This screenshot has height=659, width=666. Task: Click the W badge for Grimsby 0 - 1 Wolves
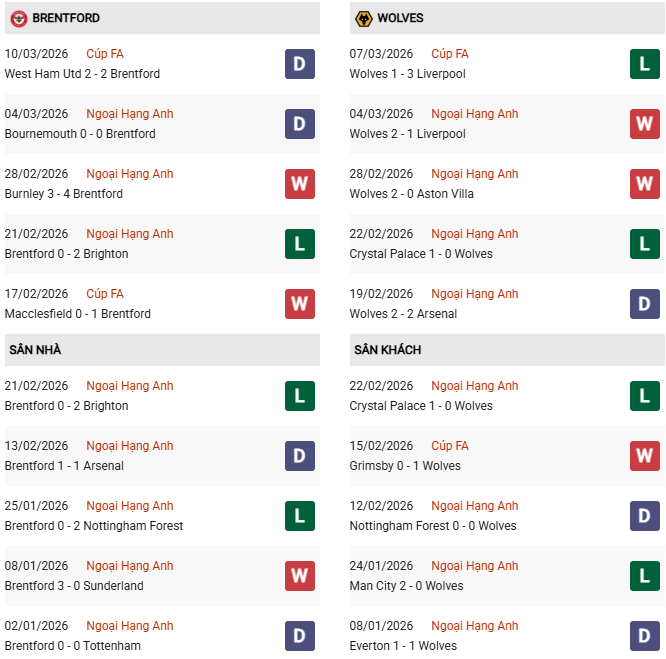tap(644, 456)
